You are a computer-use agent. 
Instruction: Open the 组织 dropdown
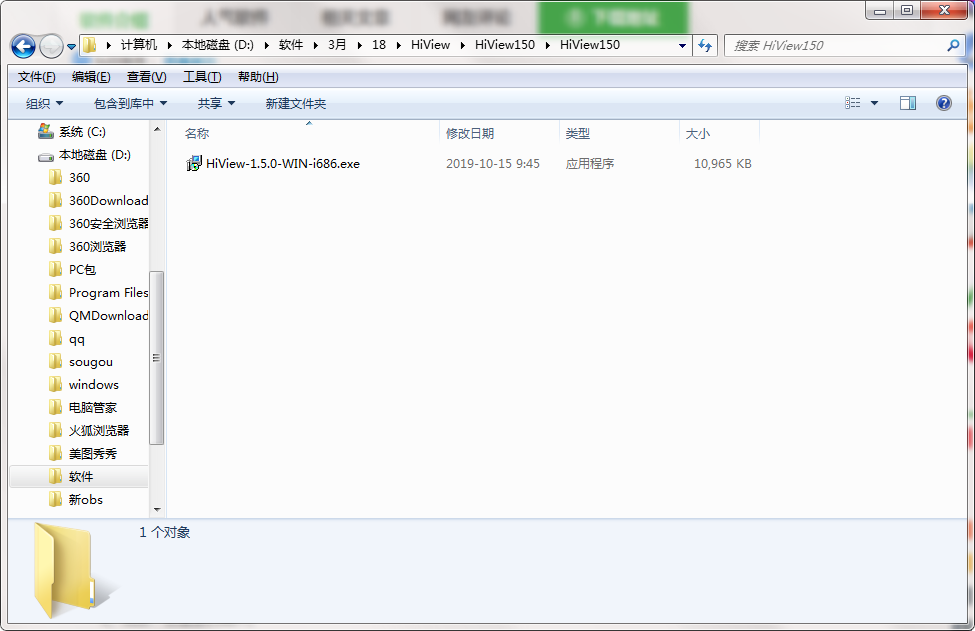44,103
